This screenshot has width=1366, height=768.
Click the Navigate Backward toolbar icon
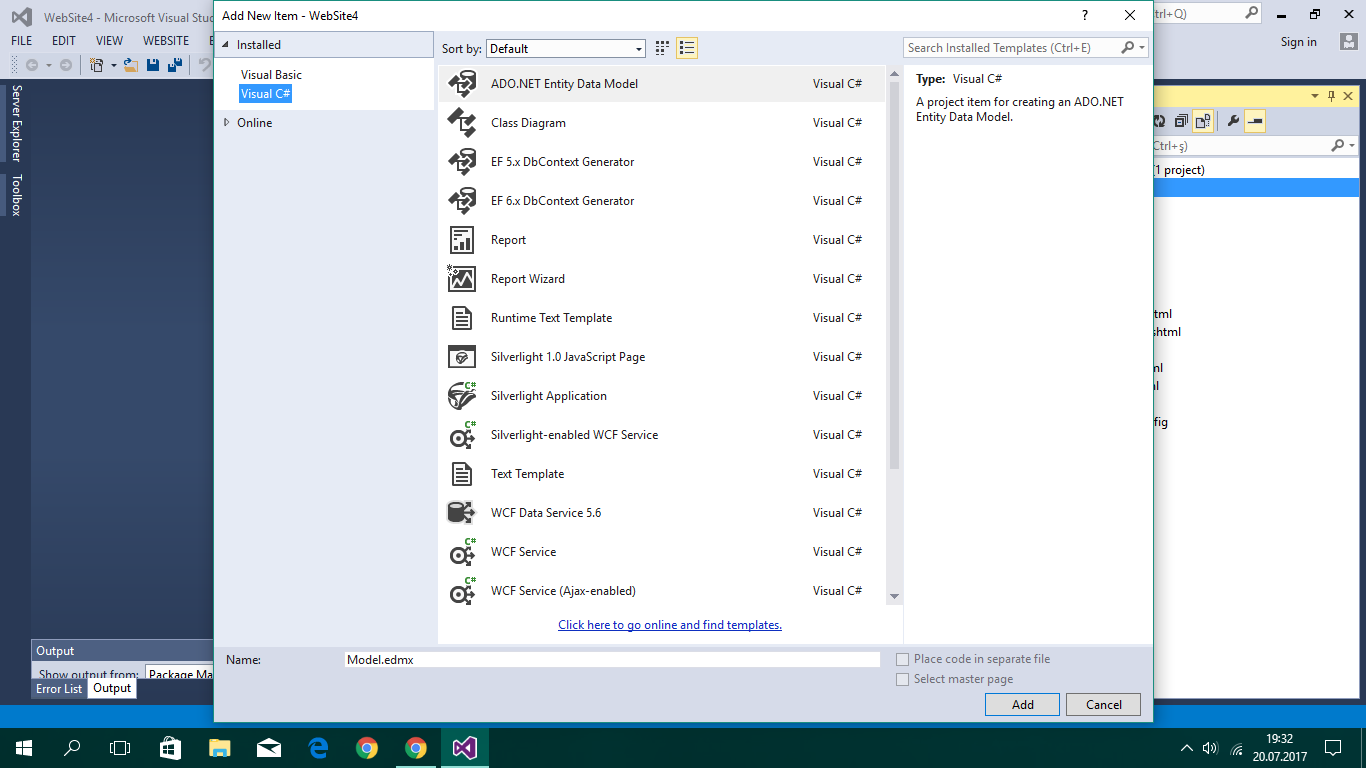click(x=32, y=65)
